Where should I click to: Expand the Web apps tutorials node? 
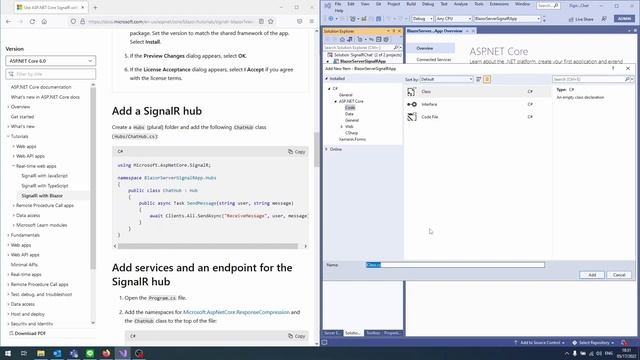13,146
